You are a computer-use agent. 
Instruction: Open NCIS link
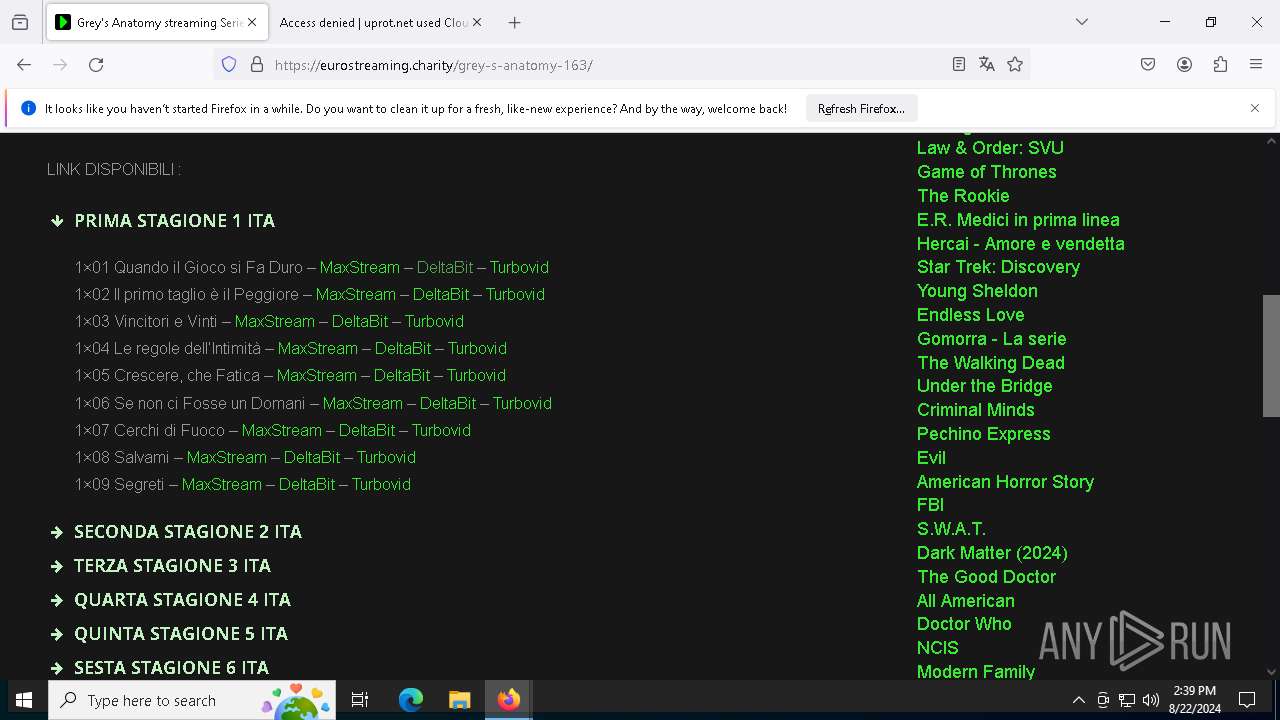click(x=937, y=648)
